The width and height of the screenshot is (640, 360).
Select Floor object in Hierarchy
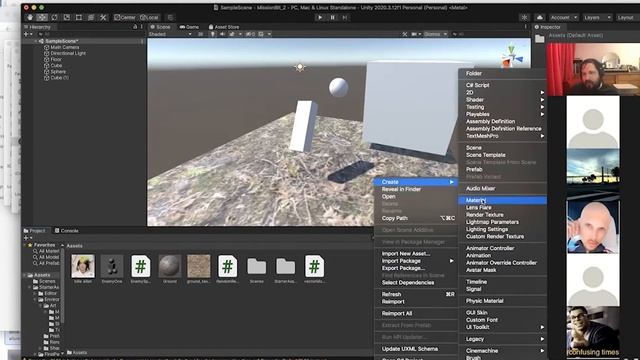pyautogui.click(x=56, y=60)
